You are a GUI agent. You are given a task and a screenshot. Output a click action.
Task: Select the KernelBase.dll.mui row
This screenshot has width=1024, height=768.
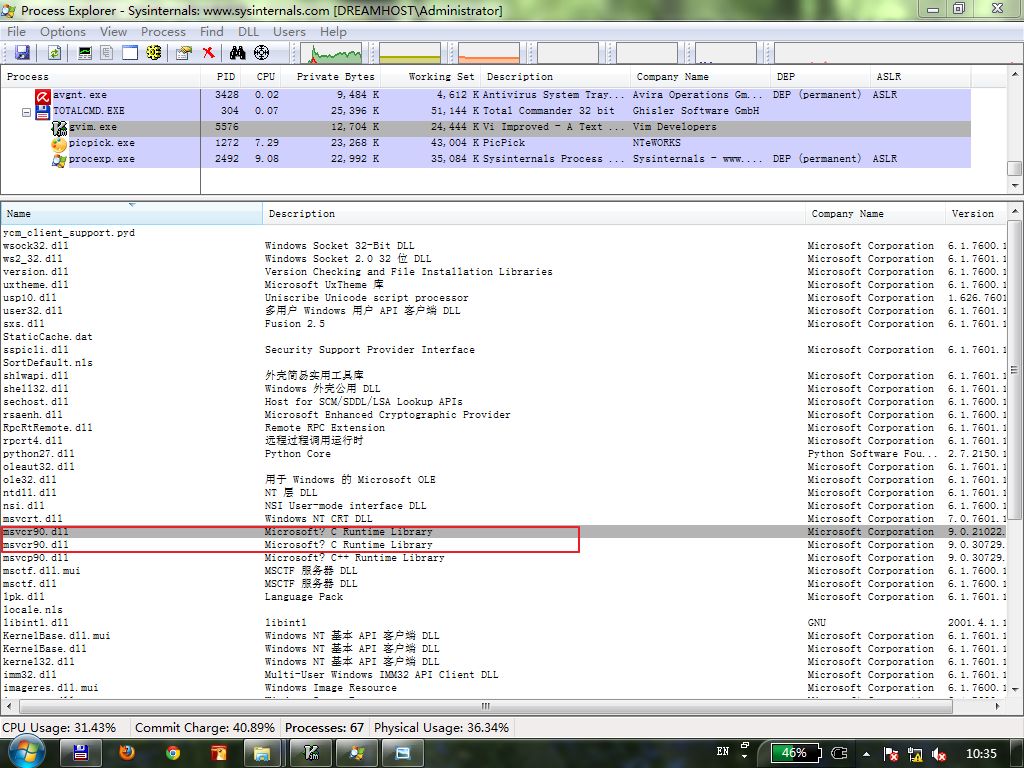(503, 635)
